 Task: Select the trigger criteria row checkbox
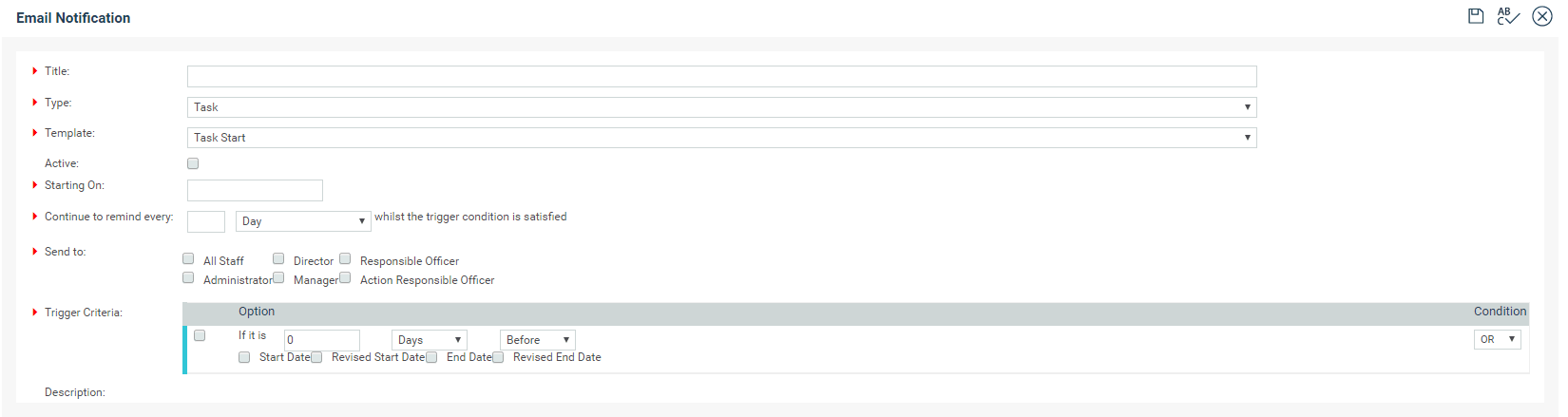click(200, 335)
